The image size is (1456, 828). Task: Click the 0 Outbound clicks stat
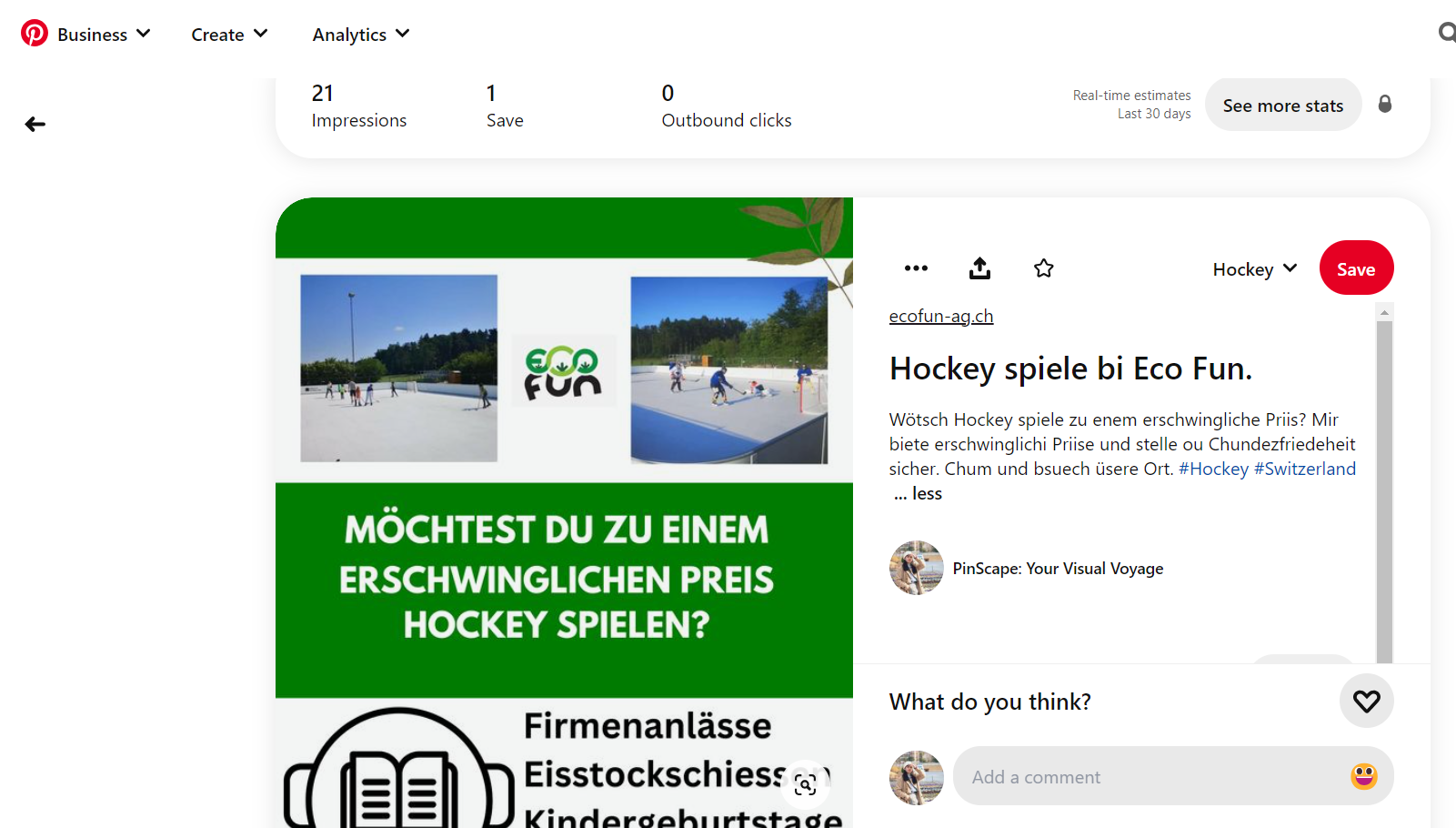(727, 106)
